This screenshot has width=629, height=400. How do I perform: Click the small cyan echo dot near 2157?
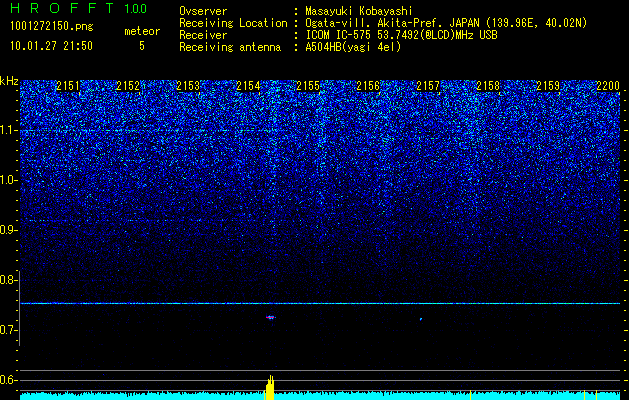pyautogui.click(x=421, y=319)
